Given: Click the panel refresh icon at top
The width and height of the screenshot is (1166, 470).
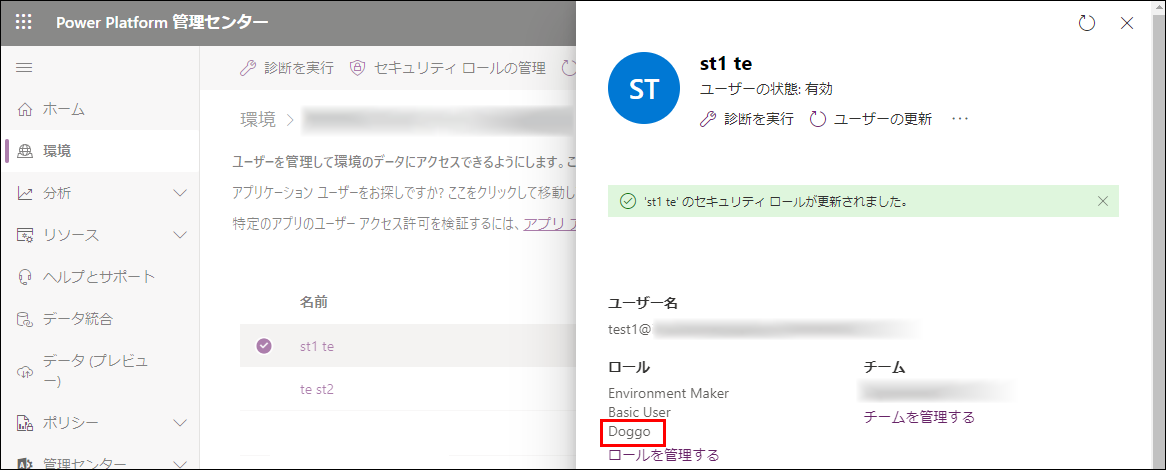Looking at the screenshot, I should [x=1087, y=23].
